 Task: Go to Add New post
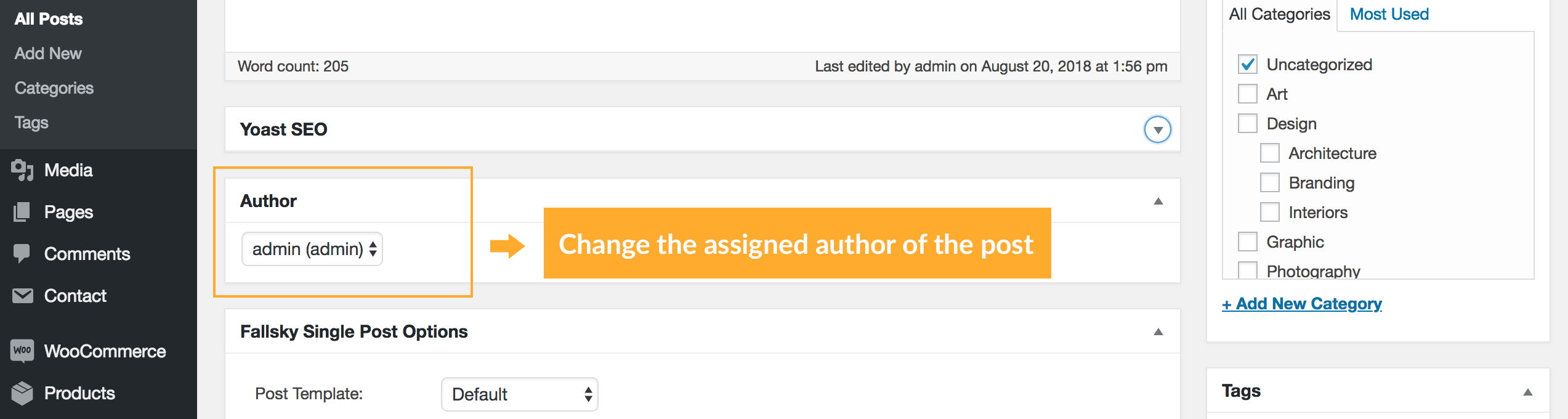[x=48, y=54]
